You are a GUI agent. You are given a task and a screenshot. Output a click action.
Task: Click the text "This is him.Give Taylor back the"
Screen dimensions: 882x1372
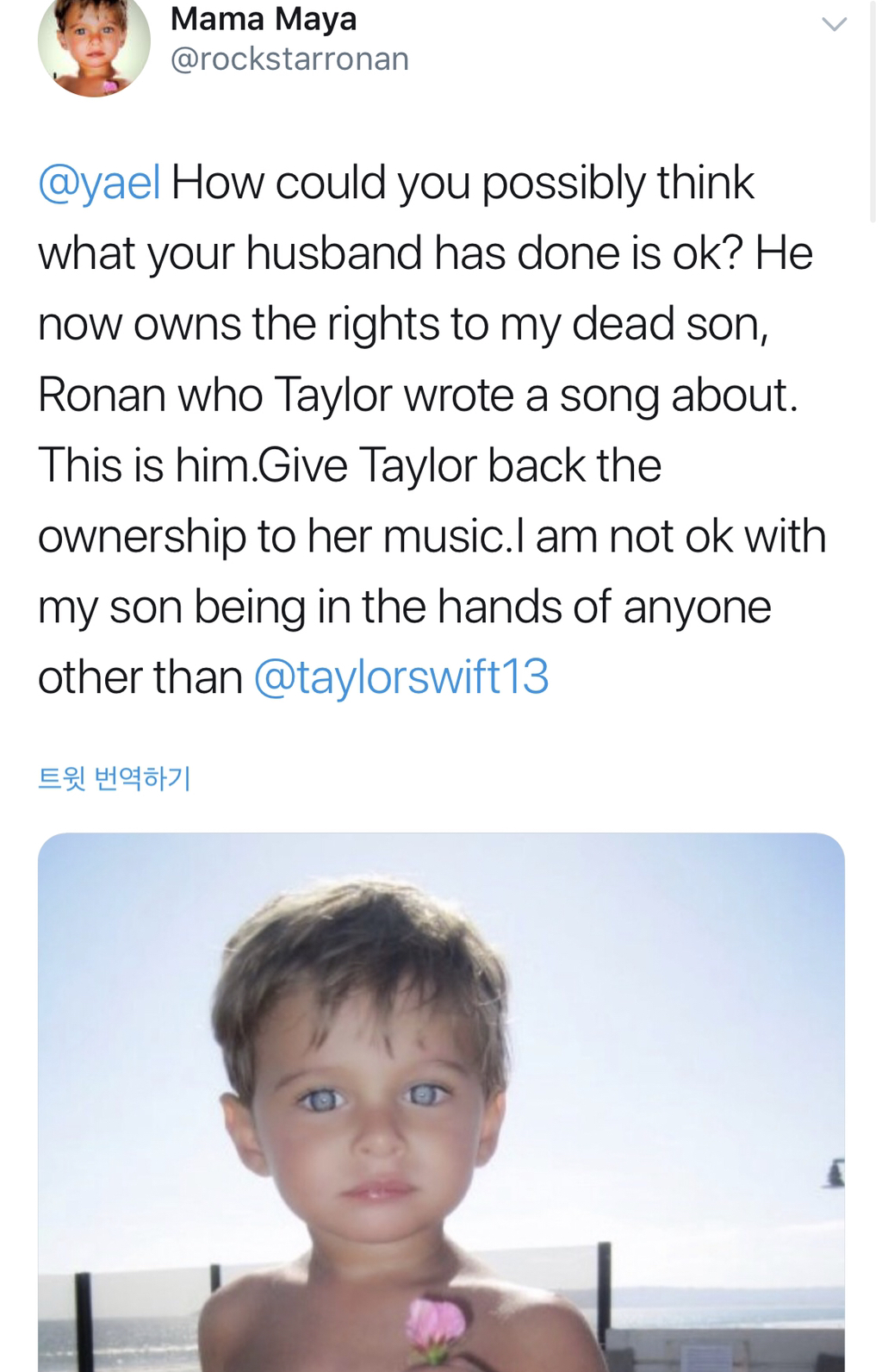[x=349, y=465]
